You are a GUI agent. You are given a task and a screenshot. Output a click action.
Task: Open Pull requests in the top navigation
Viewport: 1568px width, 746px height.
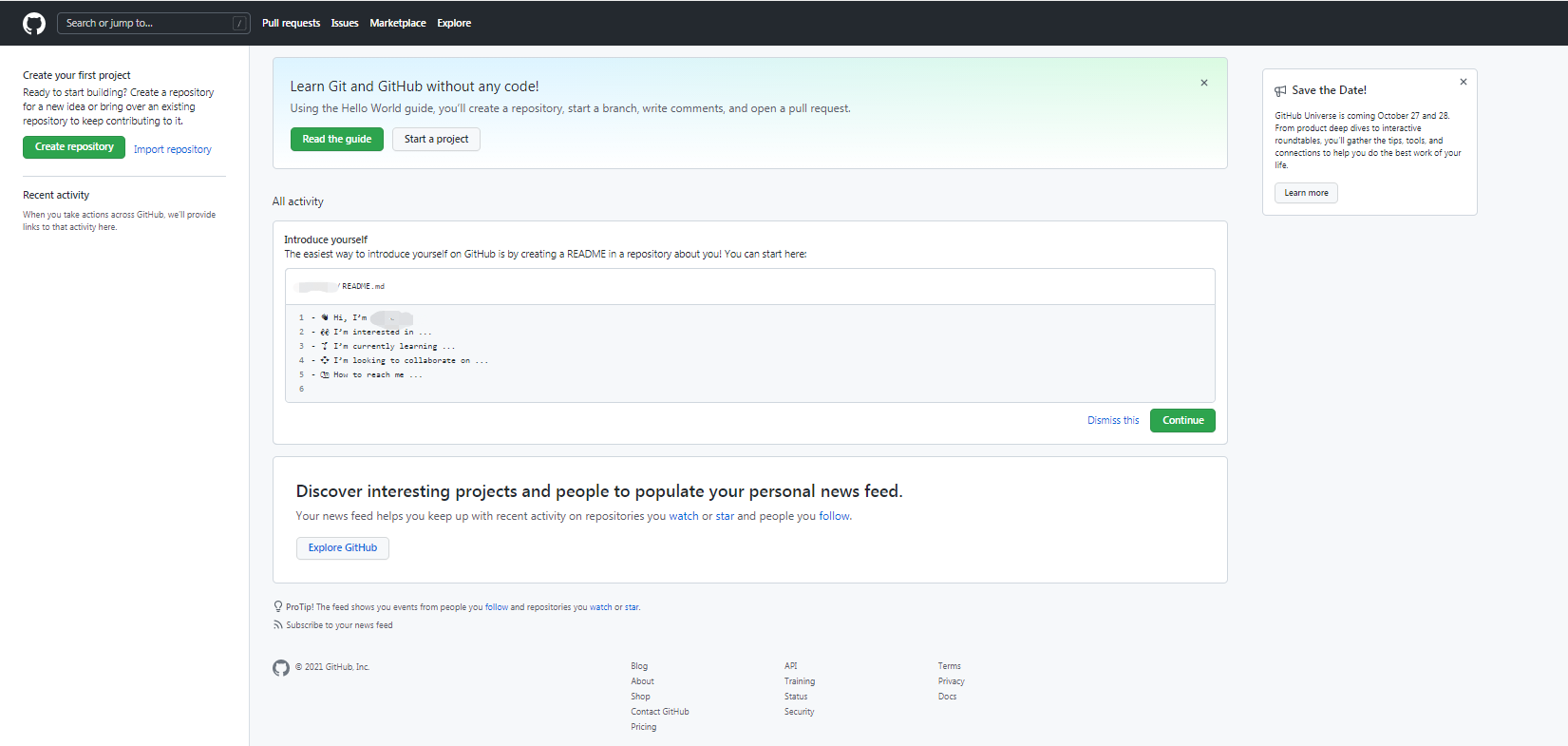coord(291,23)
